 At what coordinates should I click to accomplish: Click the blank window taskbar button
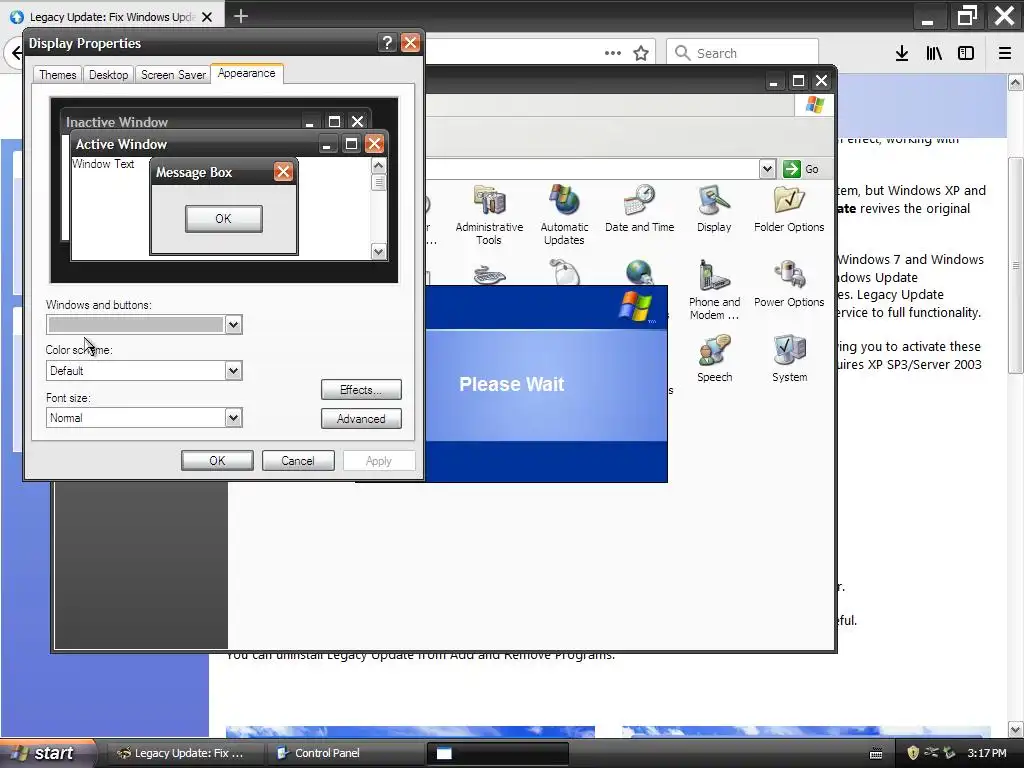click(498, 753)
